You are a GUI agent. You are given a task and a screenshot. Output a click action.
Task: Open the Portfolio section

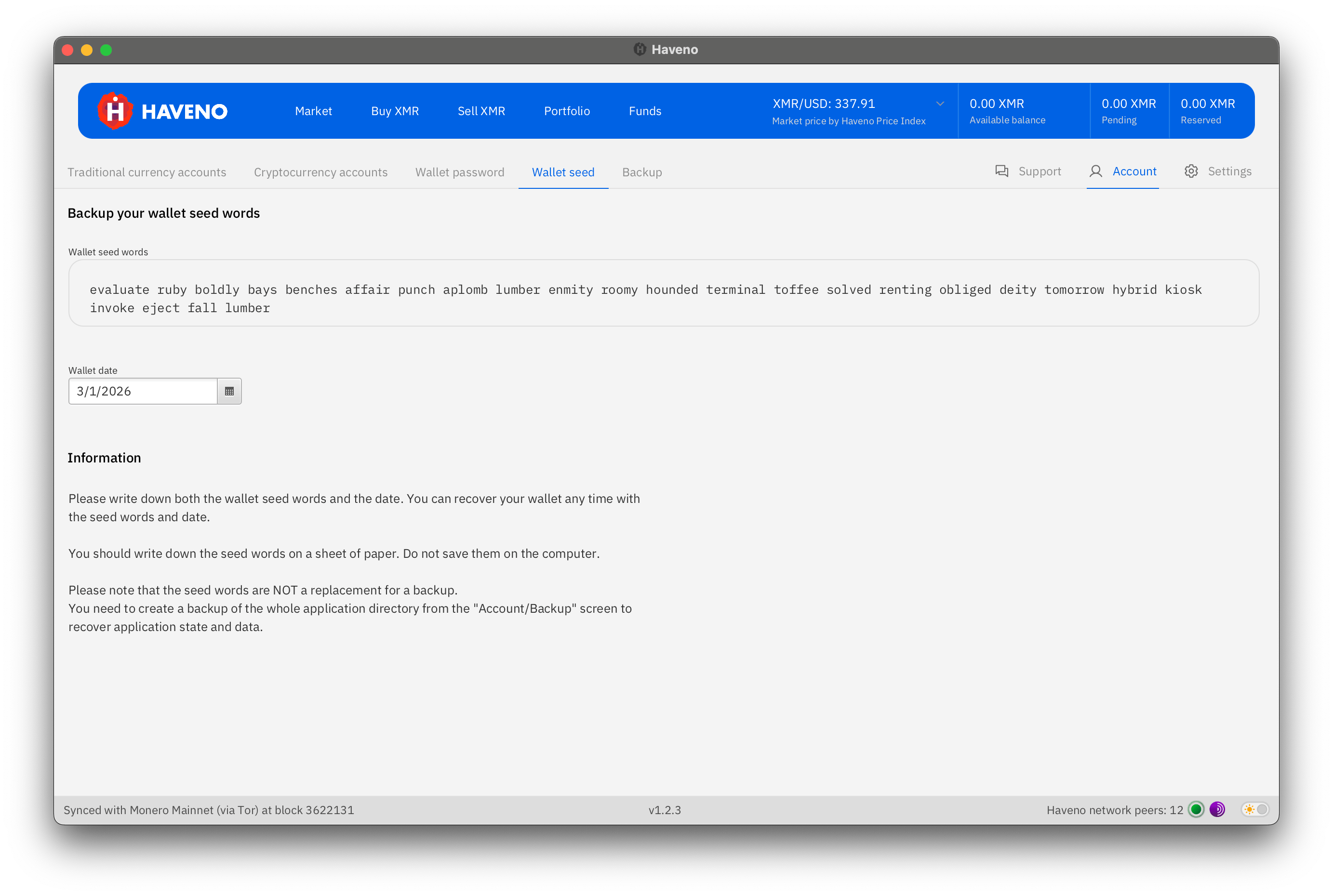point(567,111)
